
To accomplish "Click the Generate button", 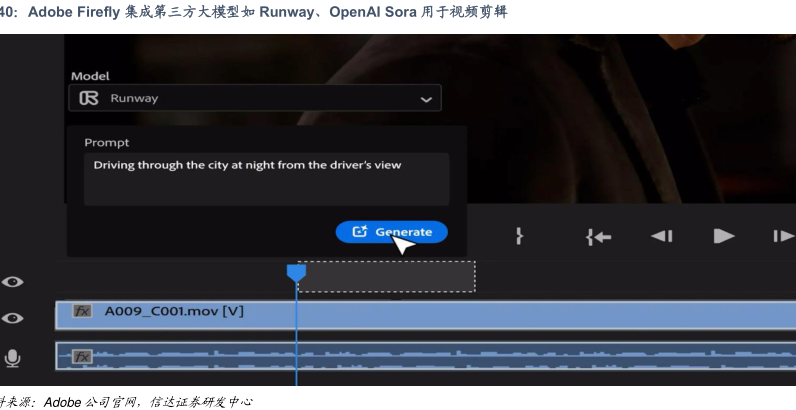I will (391, 232).
